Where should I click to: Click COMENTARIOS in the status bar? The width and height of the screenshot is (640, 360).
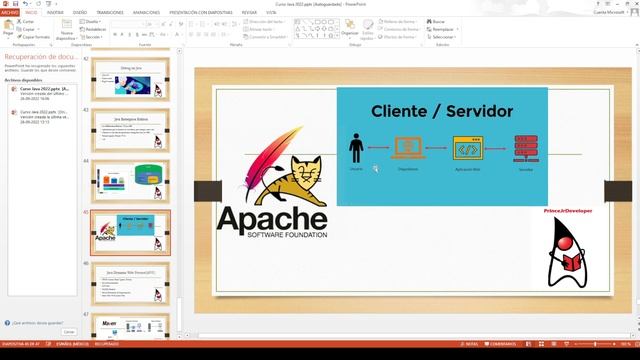[500, 344]
